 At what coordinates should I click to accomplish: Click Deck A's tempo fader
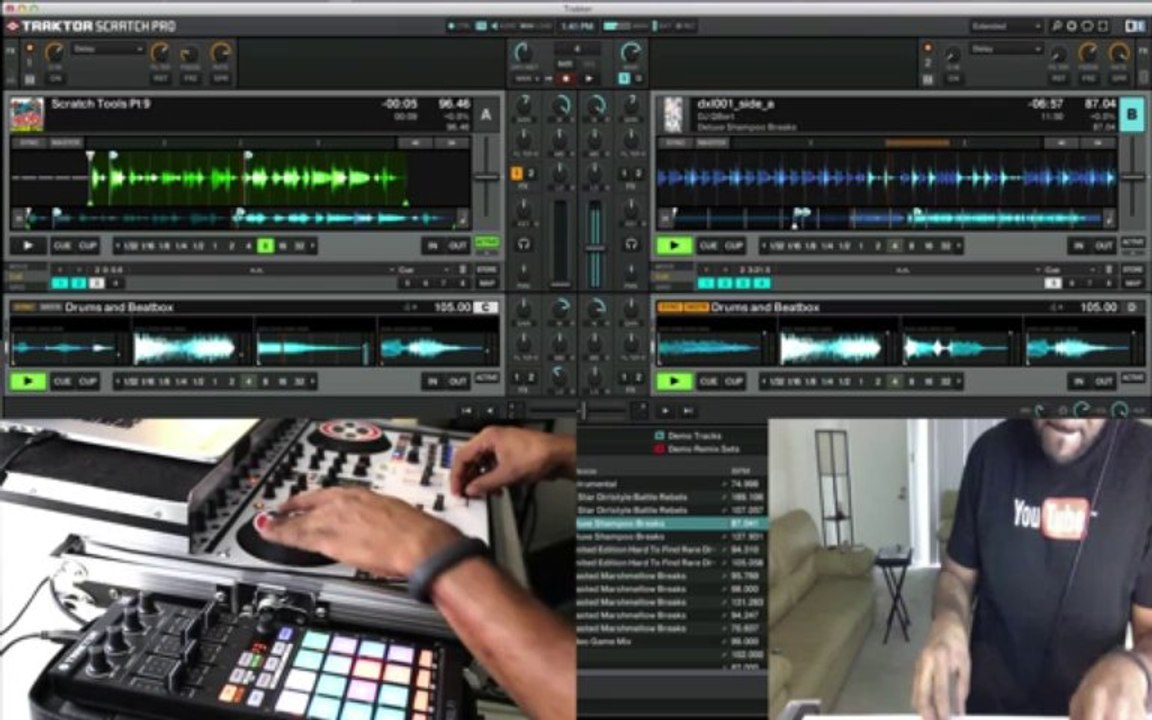[486, 176]
